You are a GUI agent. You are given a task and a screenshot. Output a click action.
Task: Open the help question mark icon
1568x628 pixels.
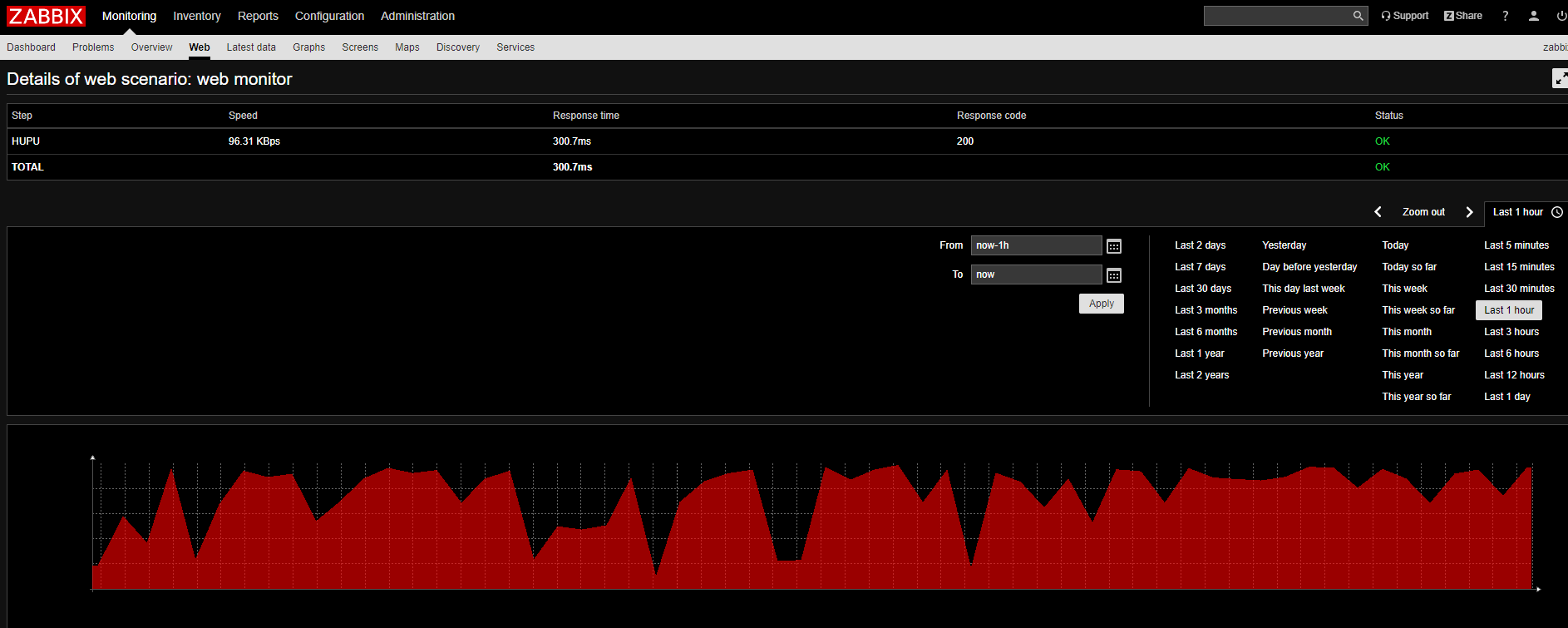[1506, 16]
